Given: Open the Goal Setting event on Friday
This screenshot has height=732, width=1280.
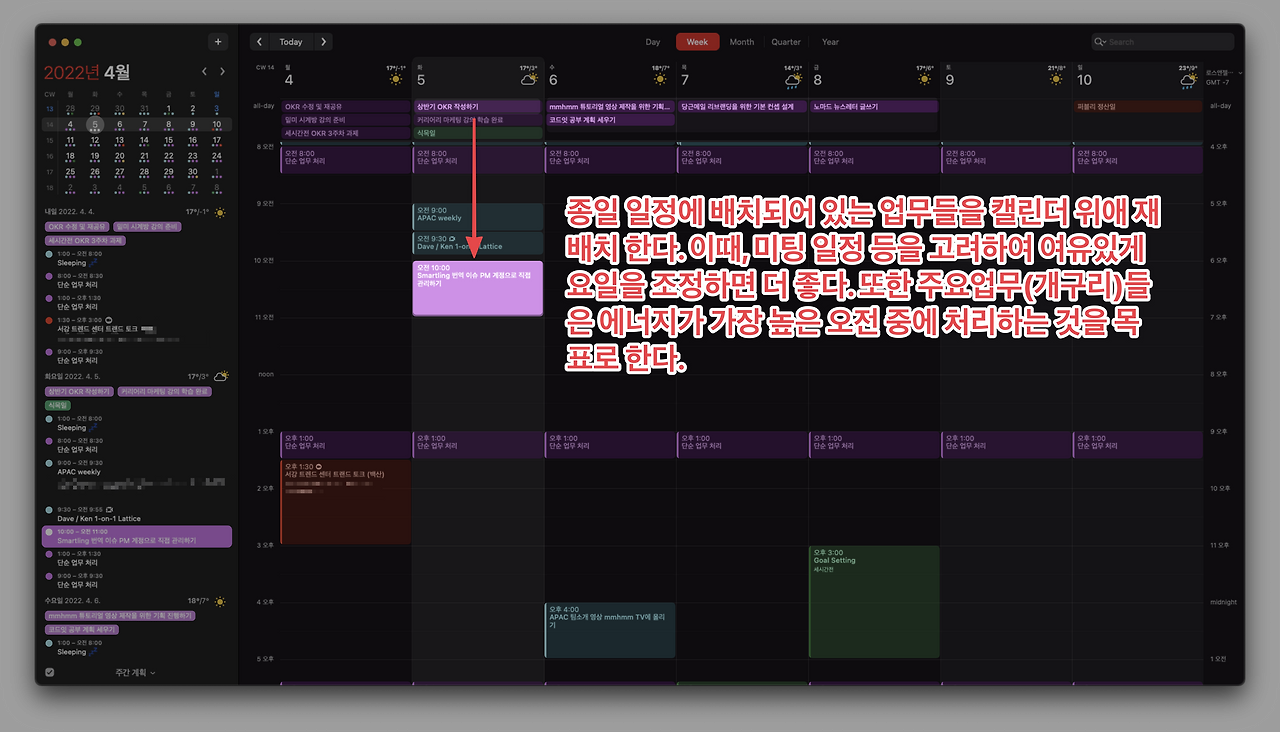Looking at the screenshot, I should point(873,601).
